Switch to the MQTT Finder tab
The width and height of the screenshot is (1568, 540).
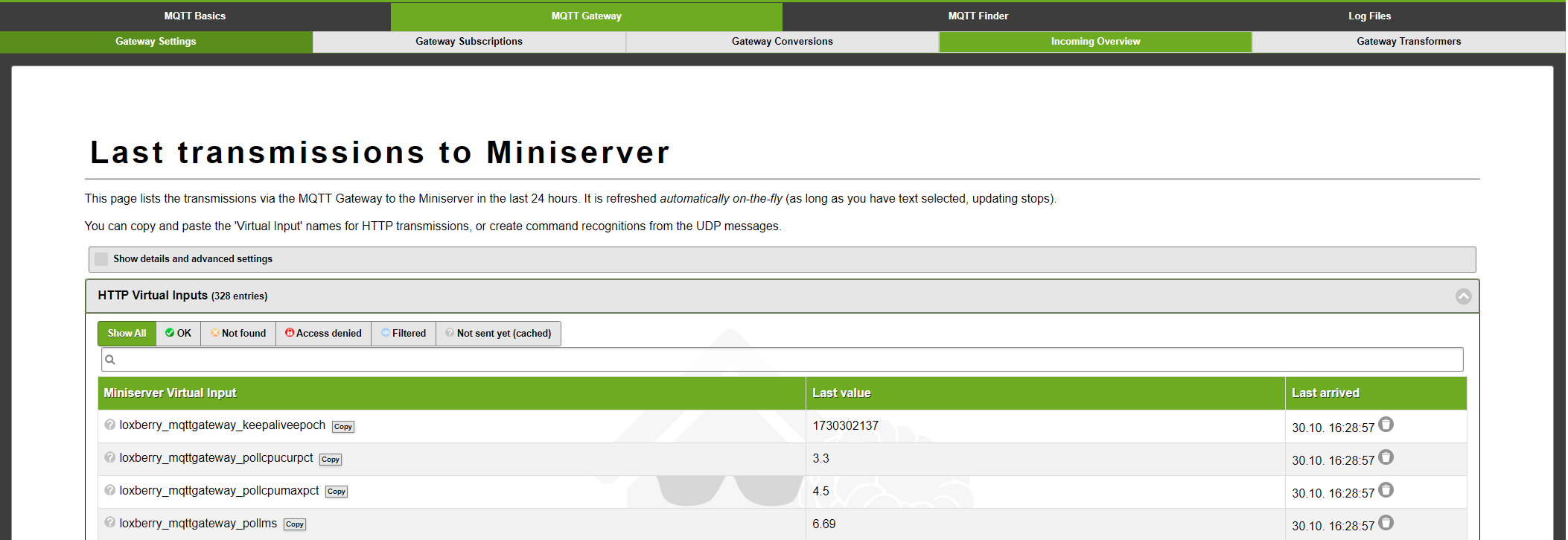(x=978, y=16)
